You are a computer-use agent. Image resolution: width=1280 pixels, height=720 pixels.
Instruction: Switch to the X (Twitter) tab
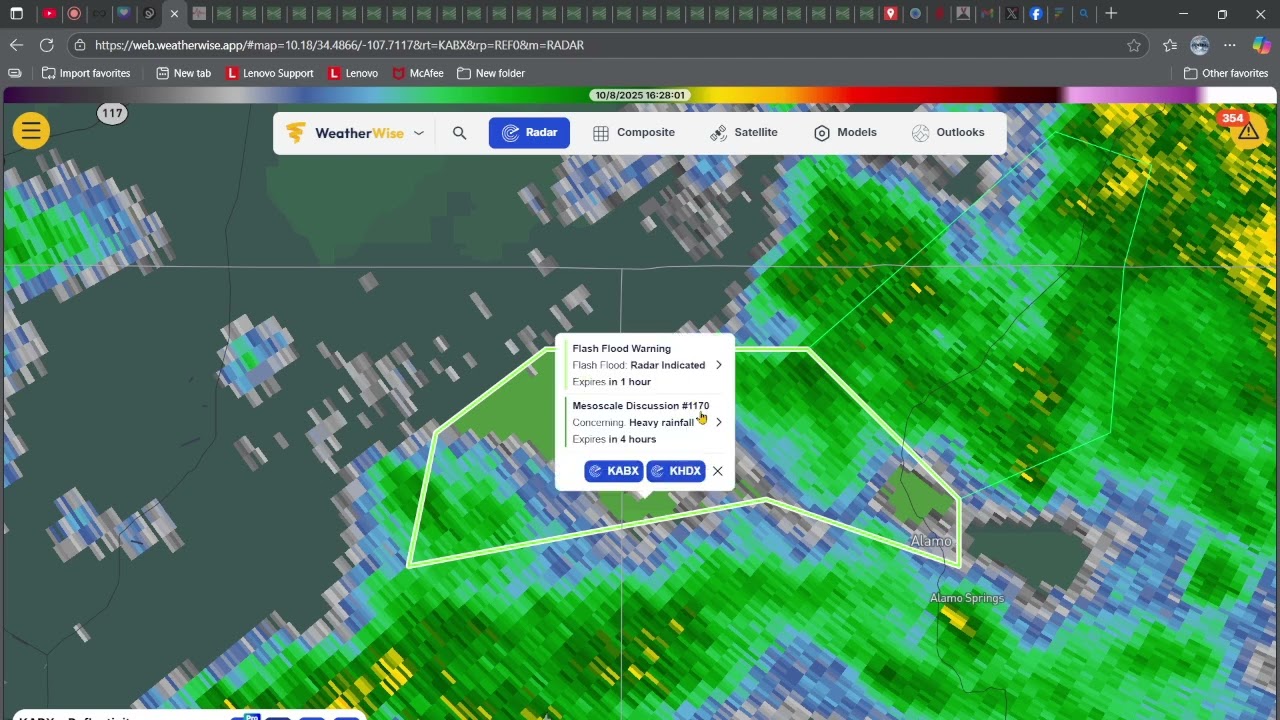pyautogui.click(x=1011, y=14)
